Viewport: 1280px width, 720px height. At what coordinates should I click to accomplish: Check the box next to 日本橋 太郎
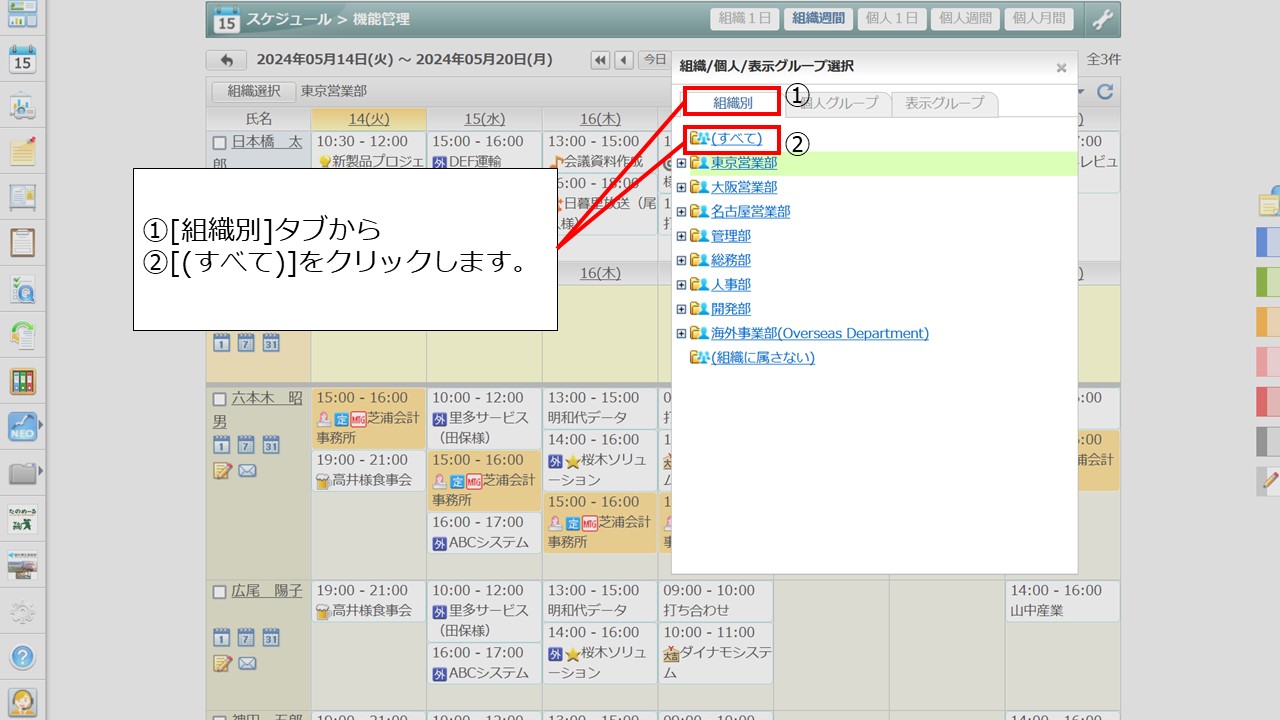[219, 143]
